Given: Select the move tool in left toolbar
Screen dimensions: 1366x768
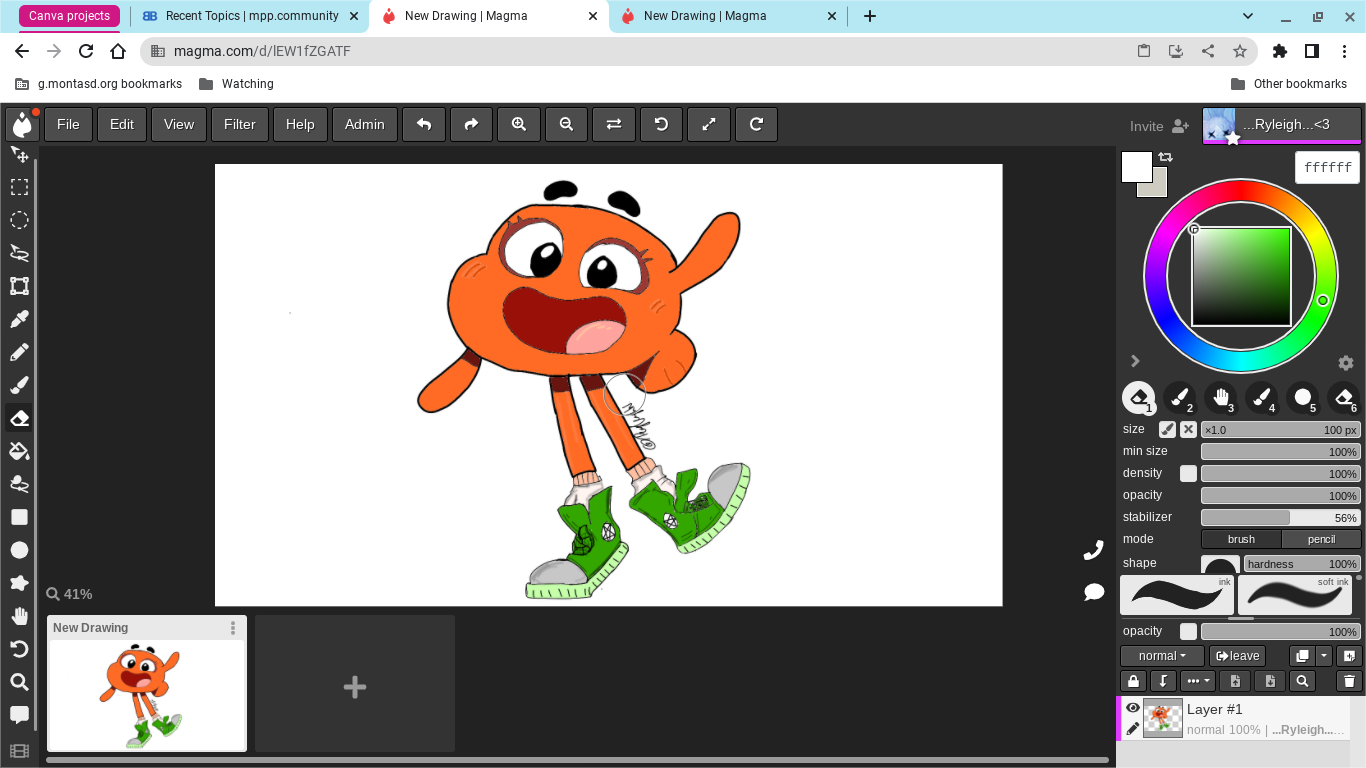Looking at the screenshot, I should pyautogui.click(x=19, y=154).
